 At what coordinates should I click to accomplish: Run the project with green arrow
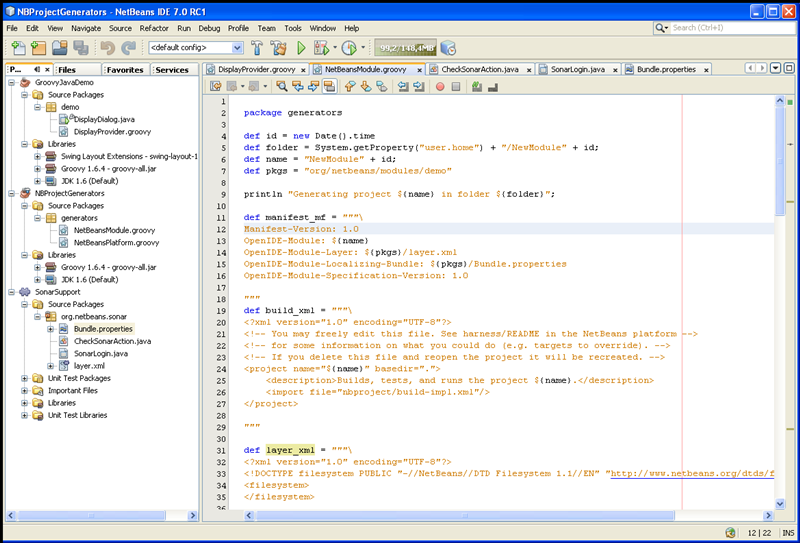click(x=301, y=47)
